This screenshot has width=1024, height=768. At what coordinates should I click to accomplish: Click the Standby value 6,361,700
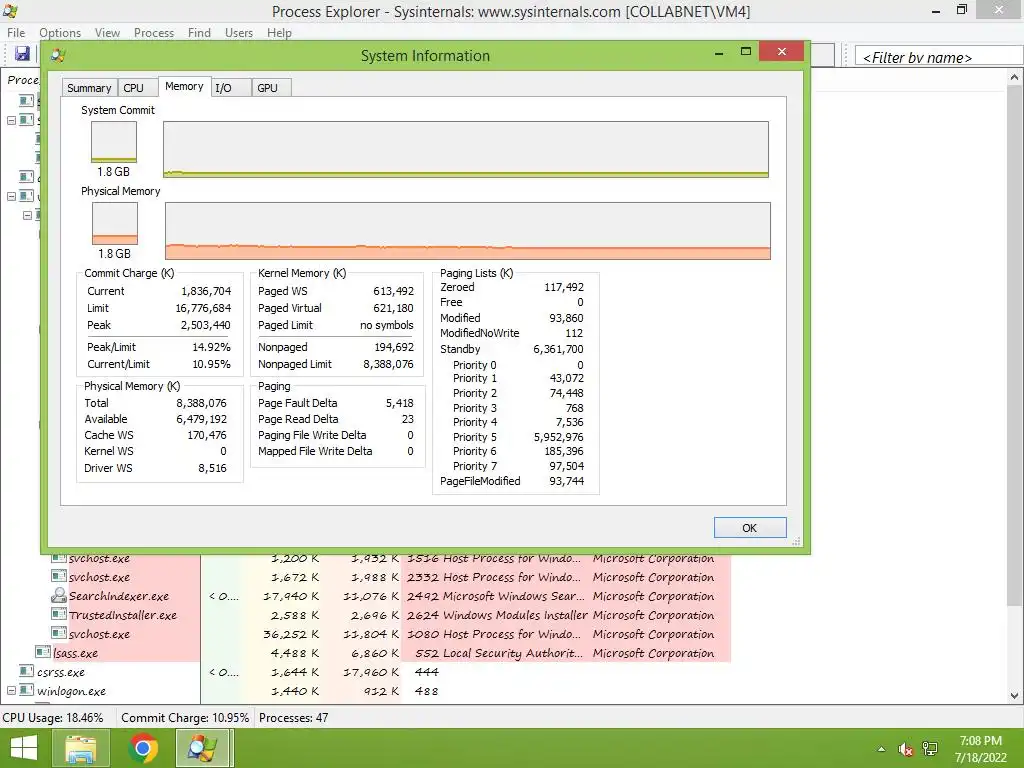coord(558,349)
